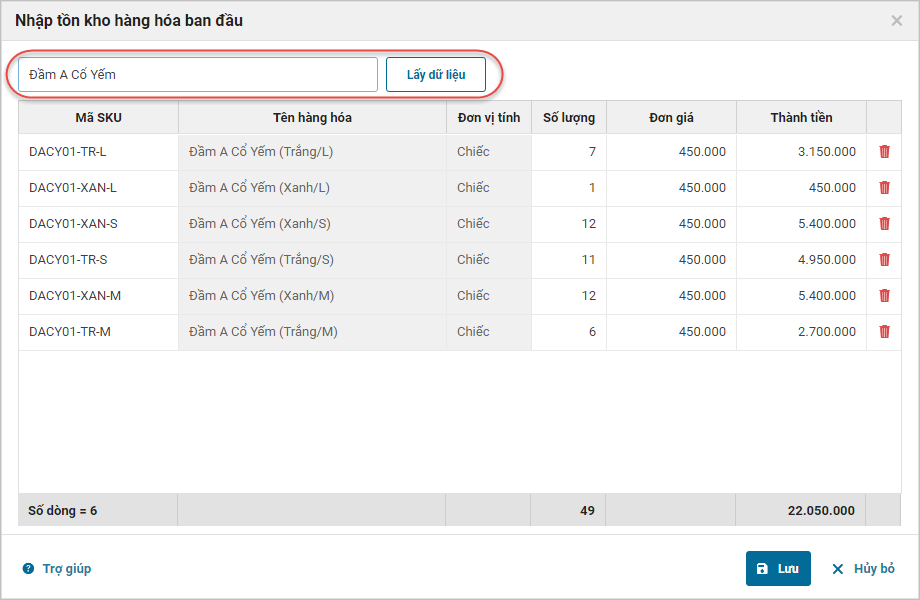The height and width of the screenshot is (600, 920).
Task: Save with the Lưu button
Action: 778,569
